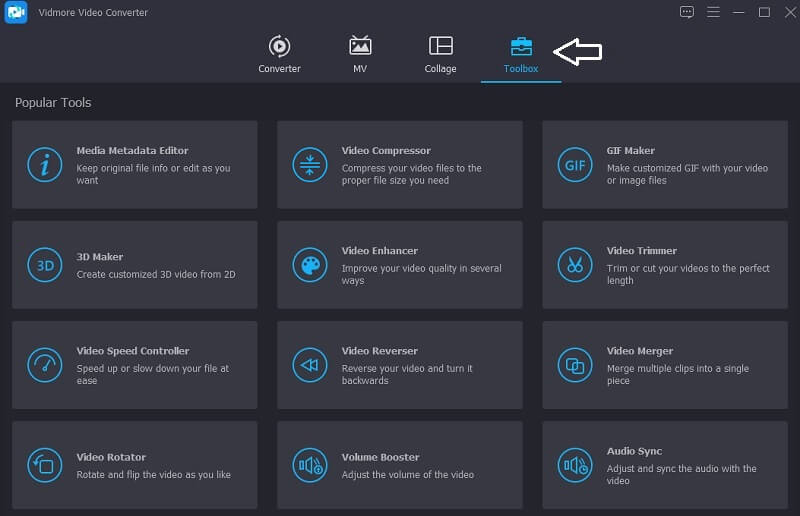Select the Toolbox tab
The width and height of the screenshot is (800, 516).
click(x=521, y=54)
